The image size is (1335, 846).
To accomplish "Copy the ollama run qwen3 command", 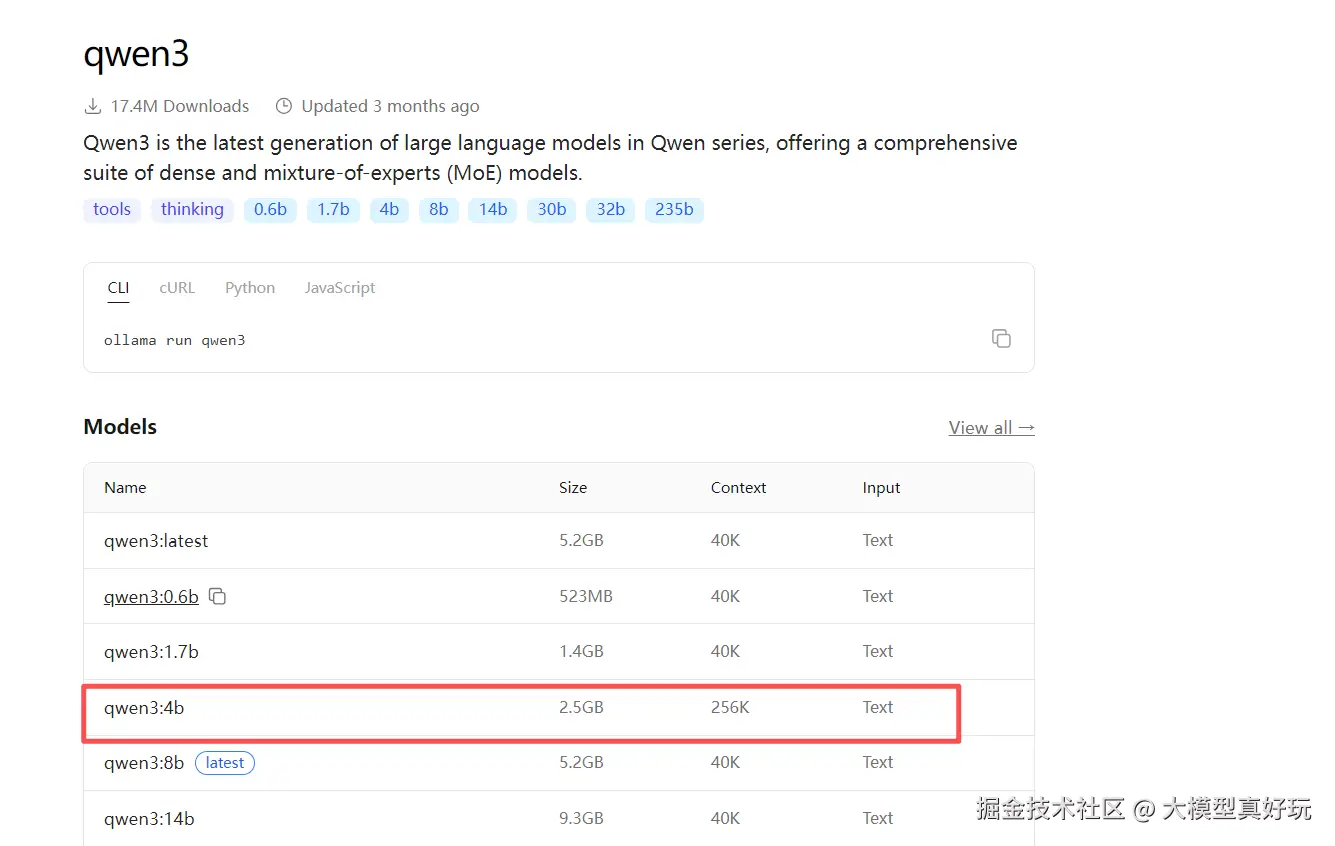I will point(1001,338).
